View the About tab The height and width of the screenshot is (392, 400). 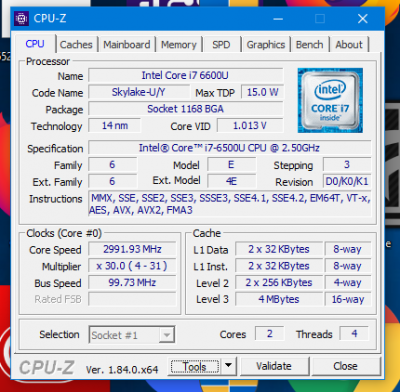(349, 45)
